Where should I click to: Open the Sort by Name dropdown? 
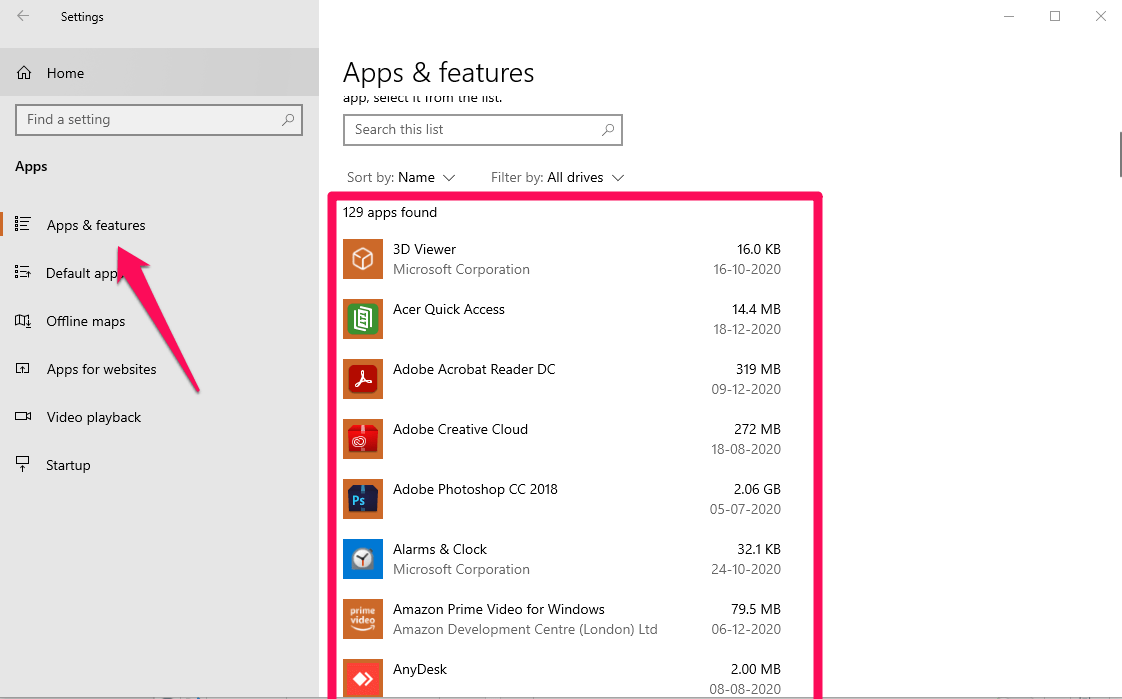[x=401, y=177]
